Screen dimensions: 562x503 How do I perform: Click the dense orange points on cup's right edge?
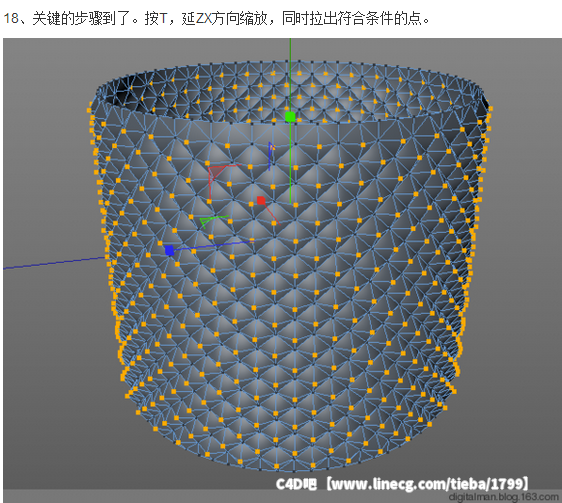(473, 233)
